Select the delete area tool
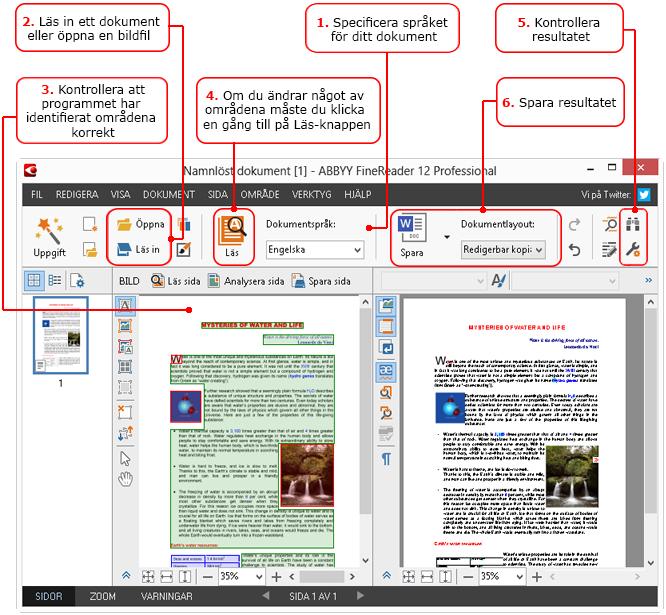Image resolution: width=666 pixels, height=615 pixels. tap(125, 412)
